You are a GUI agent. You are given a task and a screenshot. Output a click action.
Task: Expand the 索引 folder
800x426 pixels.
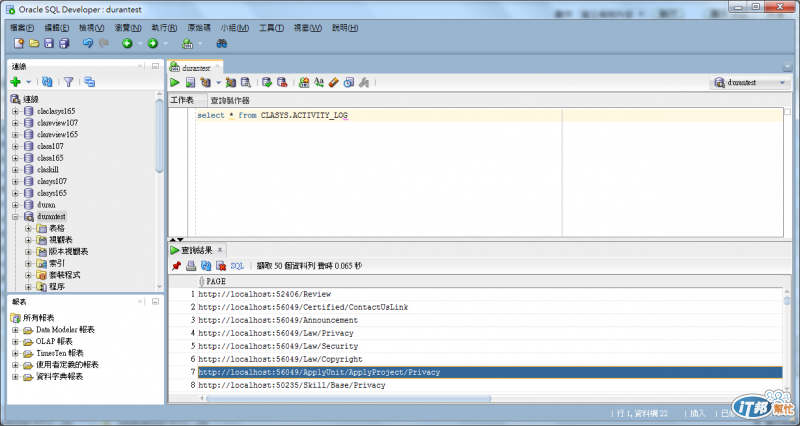click(29, 264)
